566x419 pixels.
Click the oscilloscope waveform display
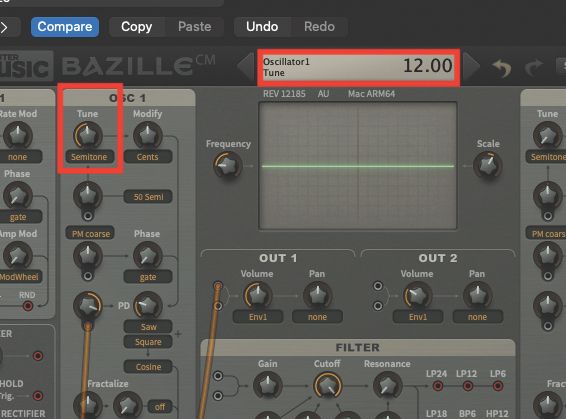(x=358, y=166)
